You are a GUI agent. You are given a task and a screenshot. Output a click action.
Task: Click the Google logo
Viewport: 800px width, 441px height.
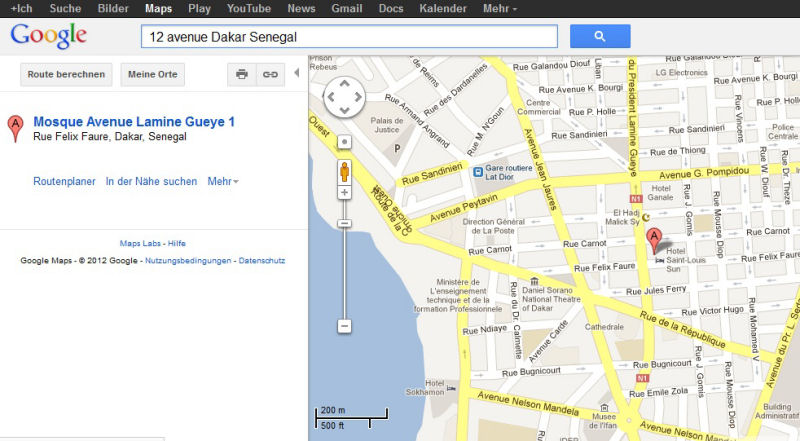point(48,36)
